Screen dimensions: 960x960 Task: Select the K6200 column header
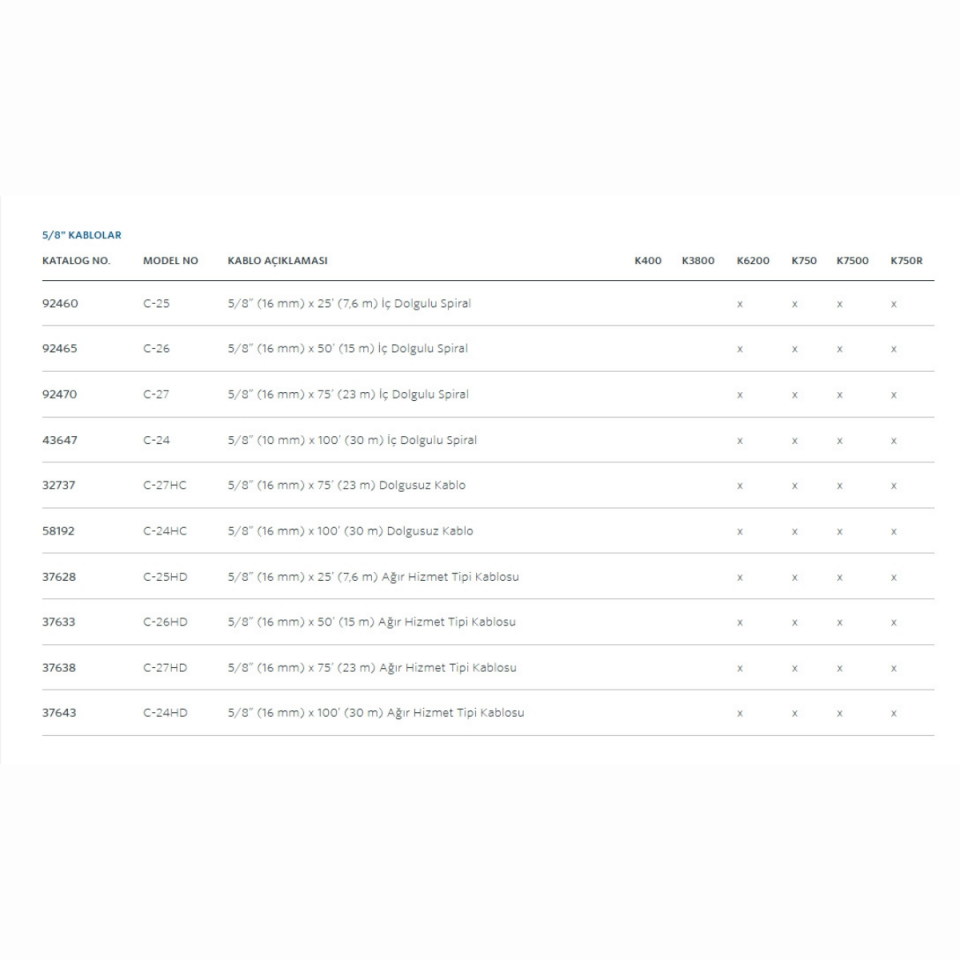coord(753,261)
